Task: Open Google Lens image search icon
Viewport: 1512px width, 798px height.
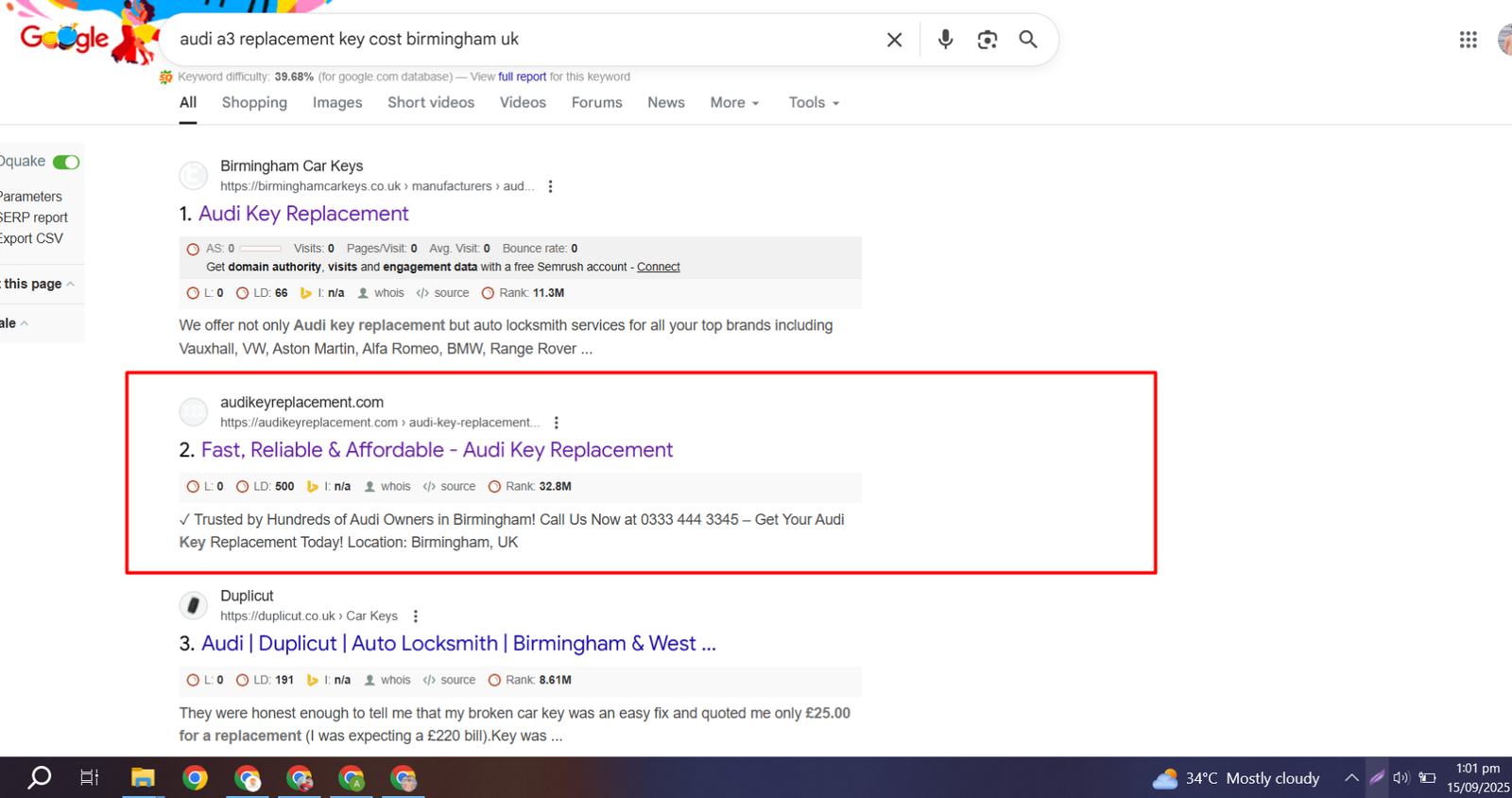Action: (x=987, y=40)
